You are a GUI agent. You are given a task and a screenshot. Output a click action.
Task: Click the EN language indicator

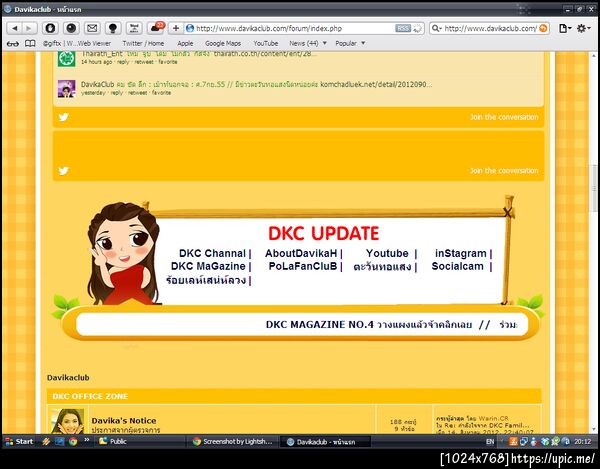click(490, 441)
